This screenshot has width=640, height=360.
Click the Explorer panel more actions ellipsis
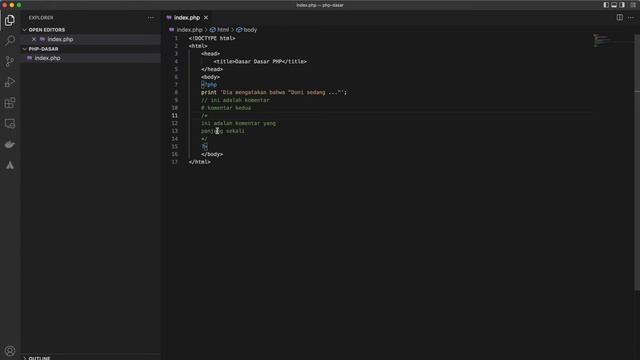click(151, 18)
